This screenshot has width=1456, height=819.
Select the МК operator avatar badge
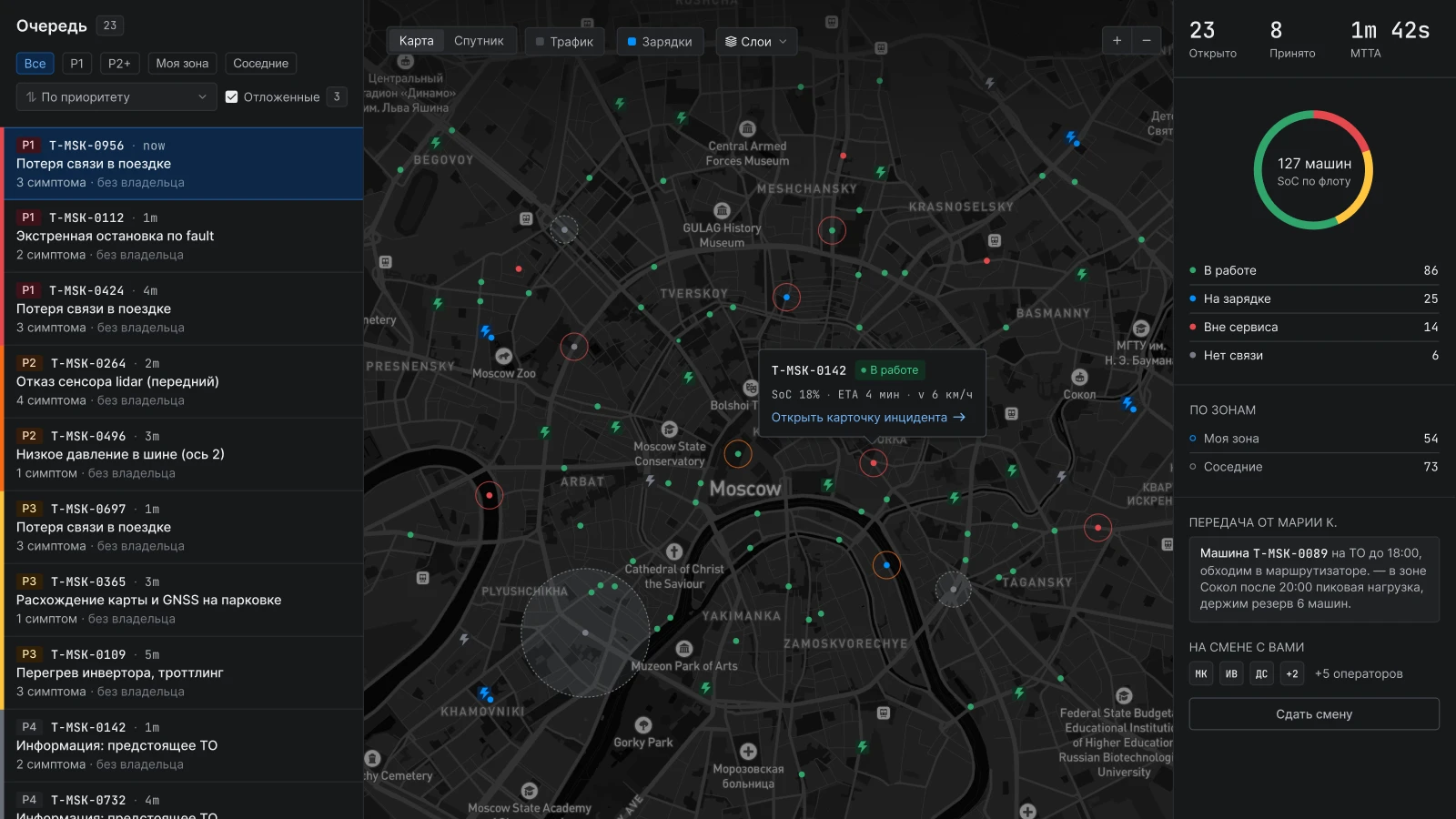click(x=1201, y=674)
